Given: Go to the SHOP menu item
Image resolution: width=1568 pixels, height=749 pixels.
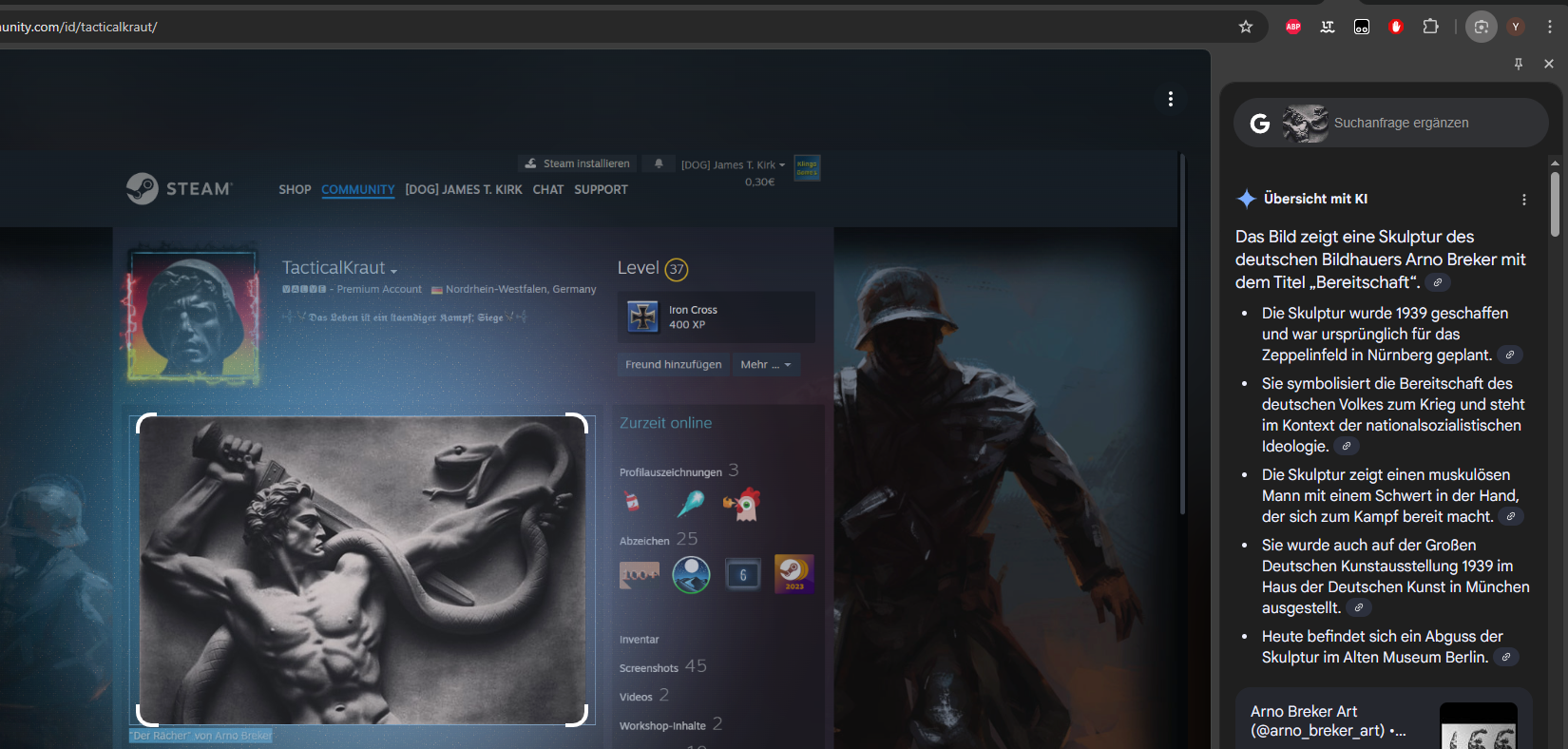Looking at the screenshot, I should click(295, 189).
